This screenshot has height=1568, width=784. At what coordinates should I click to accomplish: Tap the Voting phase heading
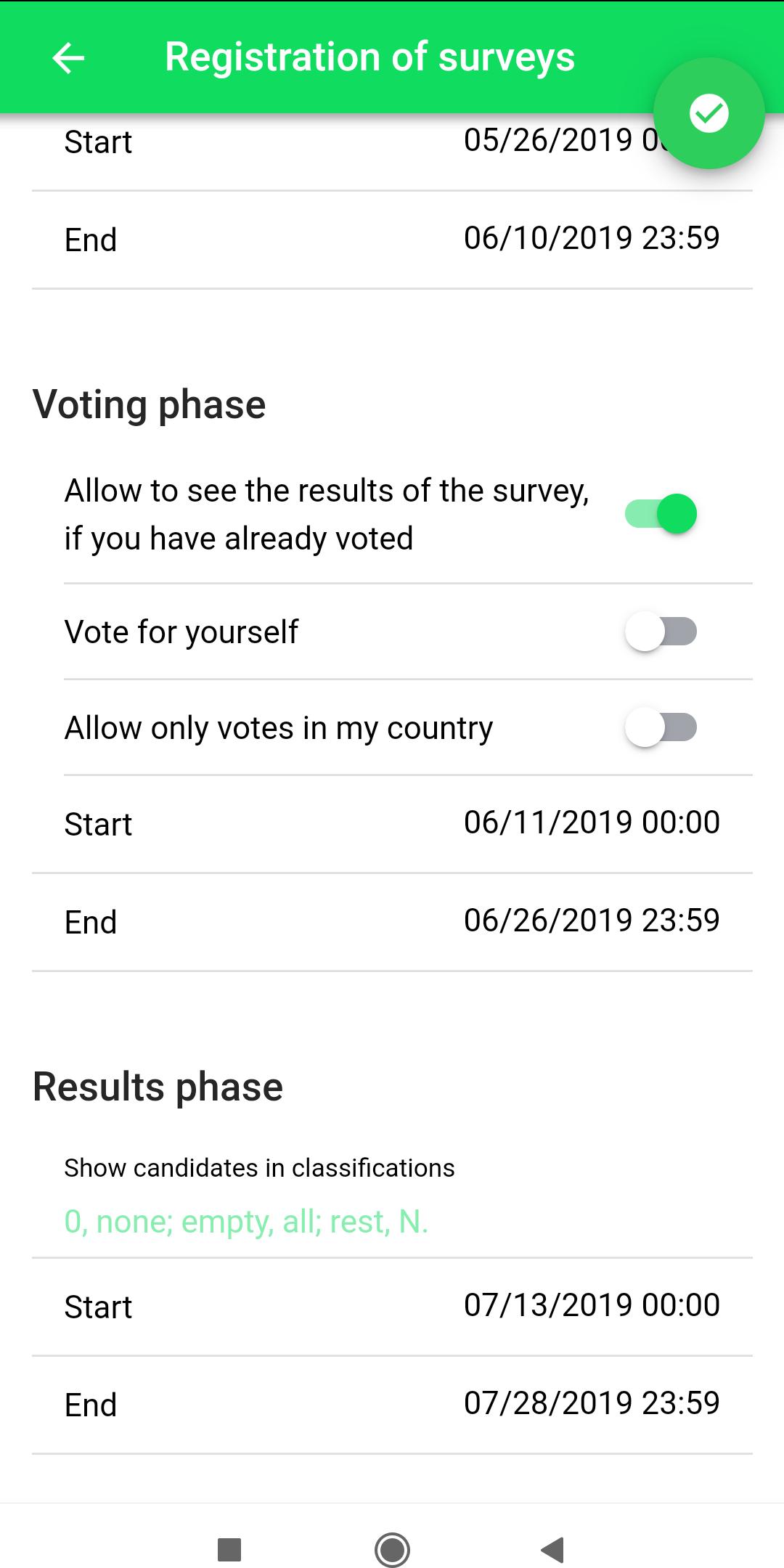[x=149, y=404]
